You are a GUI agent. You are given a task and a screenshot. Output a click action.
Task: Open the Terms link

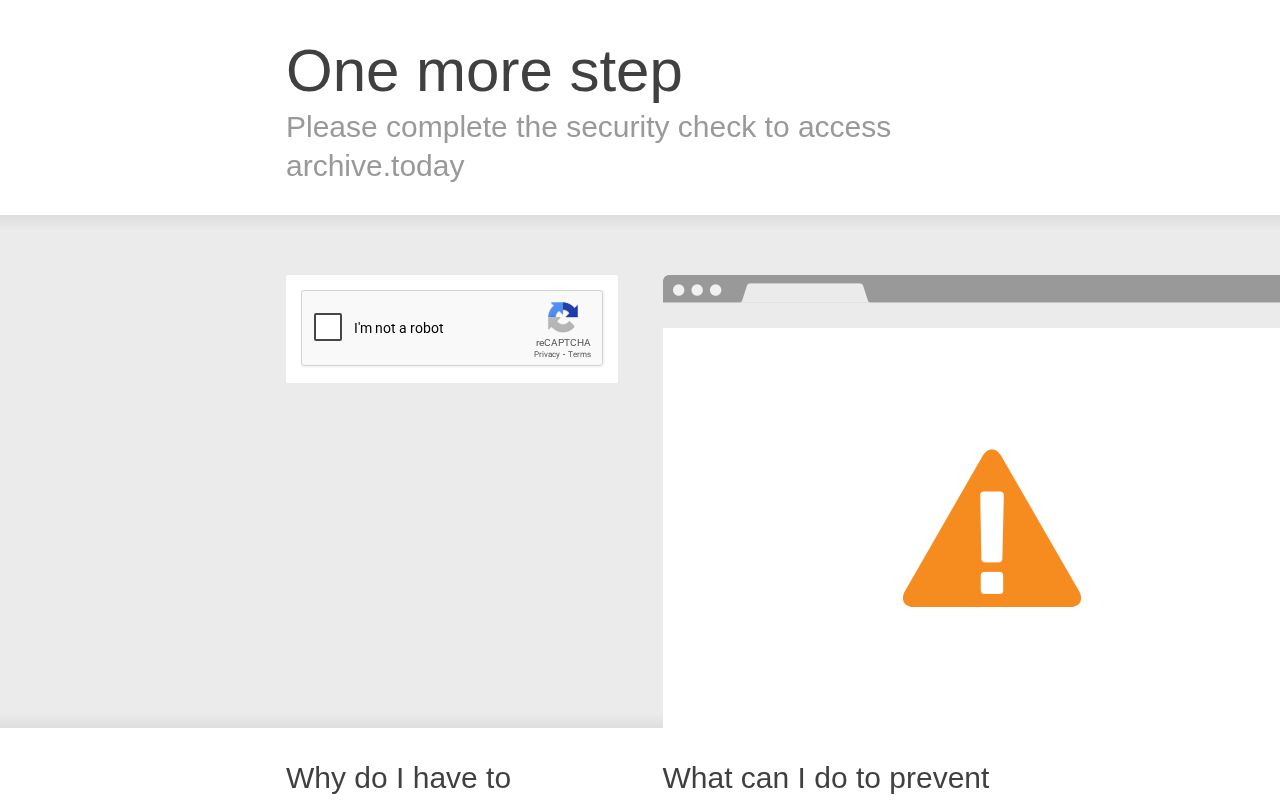(579, 354)
